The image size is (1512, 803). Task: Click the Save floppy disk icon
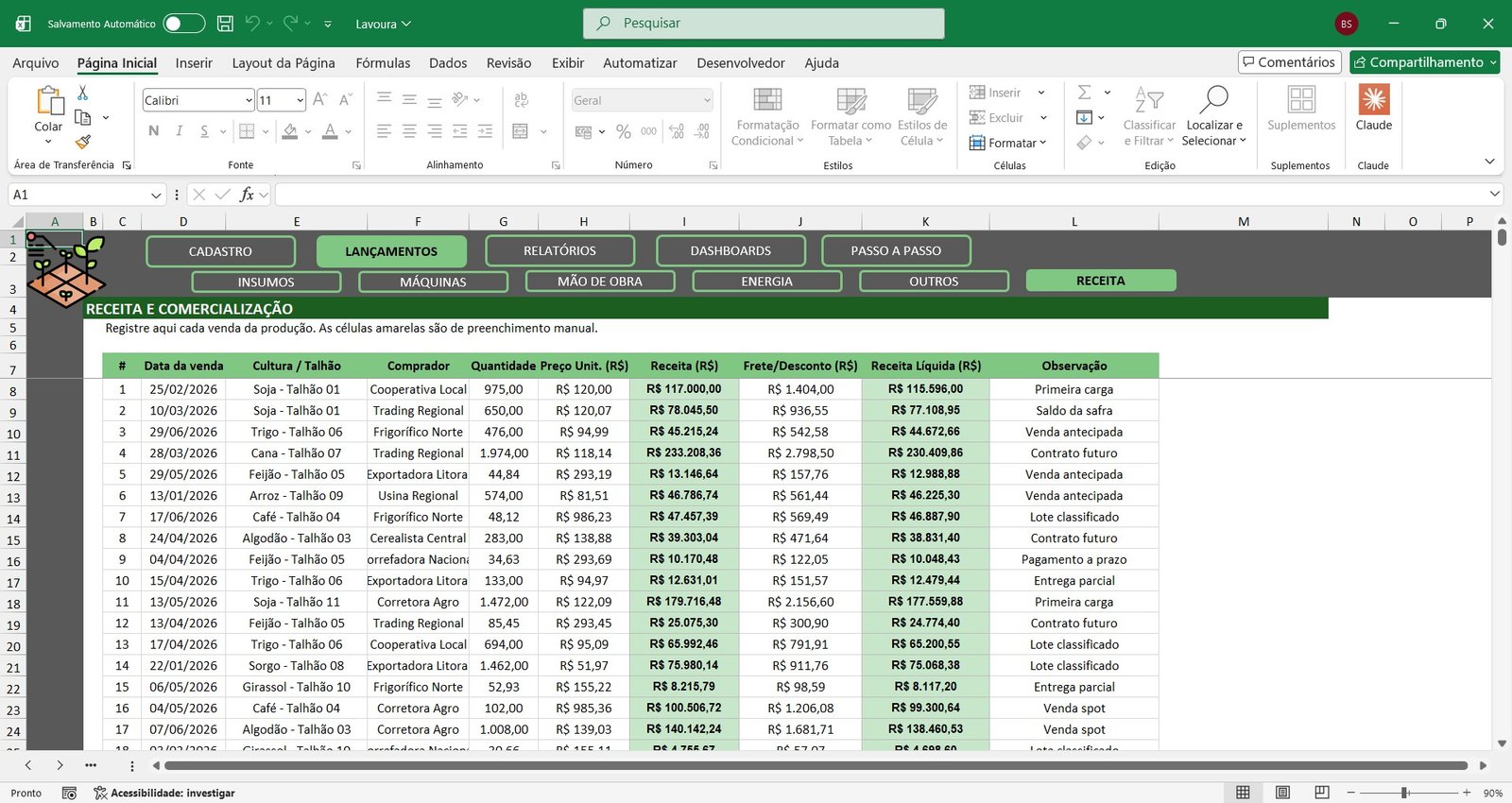[x=225, y=24]
